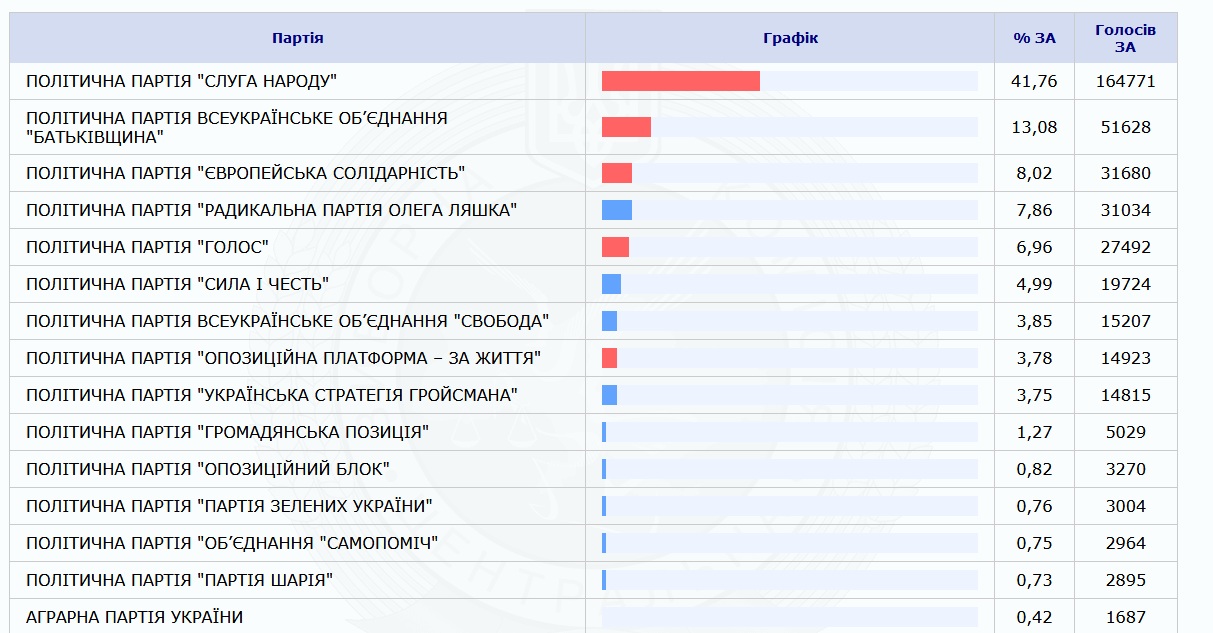Click the 41,76 percent value
Image resolution: width=1213 pixels, height=633 pixels.
(x=1035, y=81)
